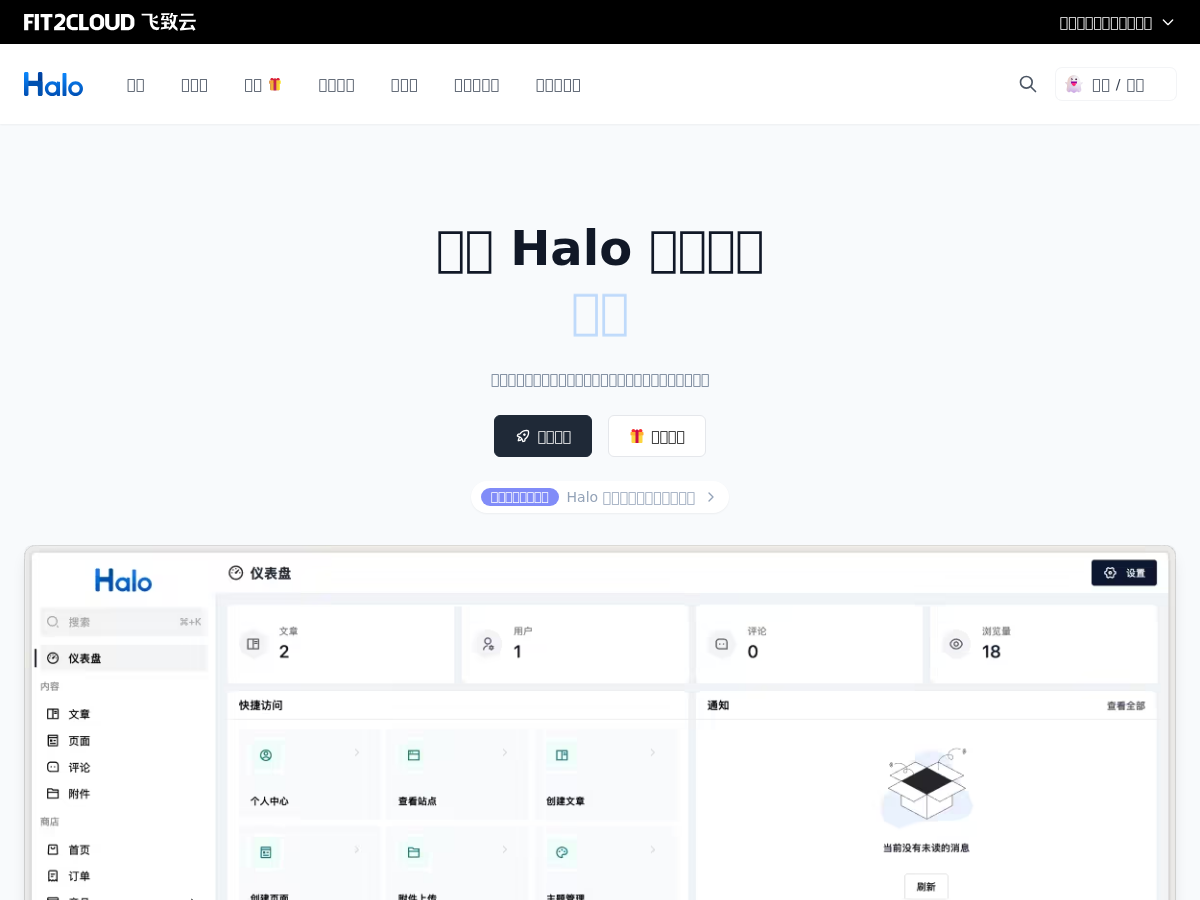Click the 搜索 field in the dashboard sidebar
The width and height of the screenshot is (1200, 900).
click(123, 622)
